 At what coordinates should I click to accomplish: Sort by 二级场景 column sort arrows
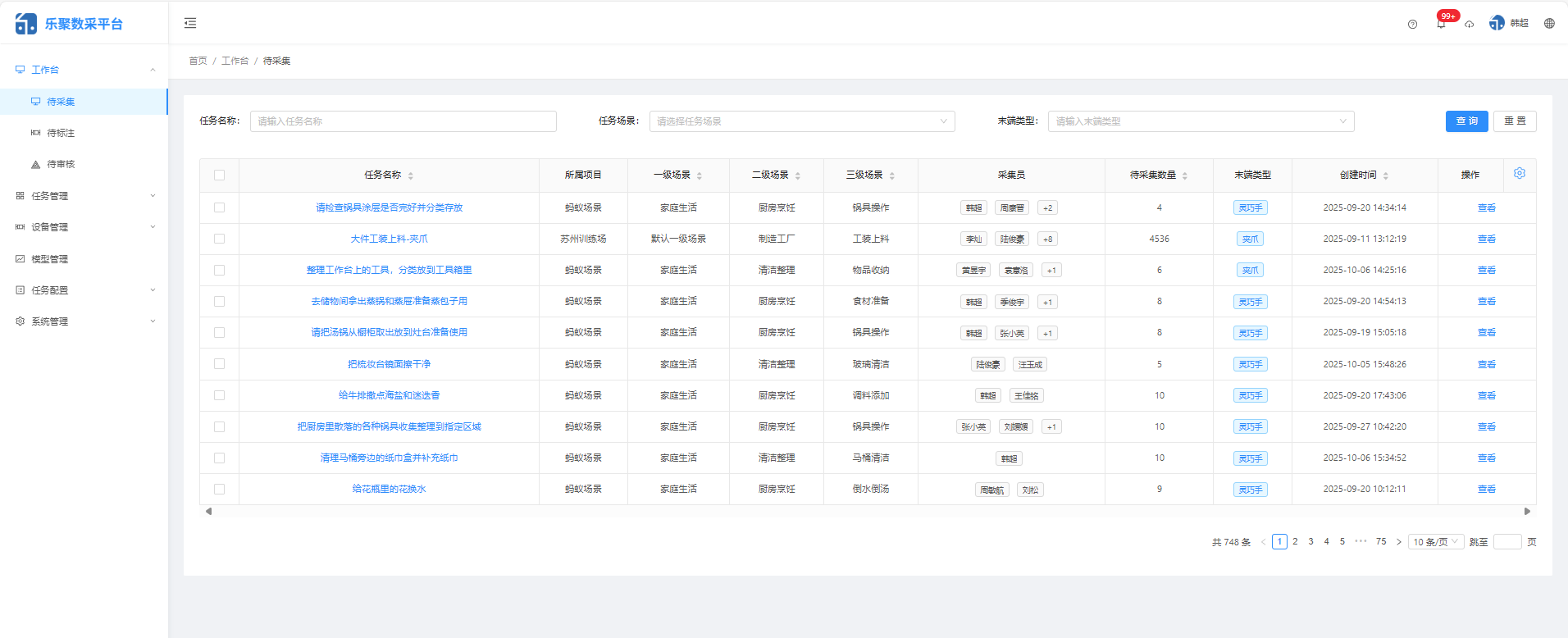(798, 175)
